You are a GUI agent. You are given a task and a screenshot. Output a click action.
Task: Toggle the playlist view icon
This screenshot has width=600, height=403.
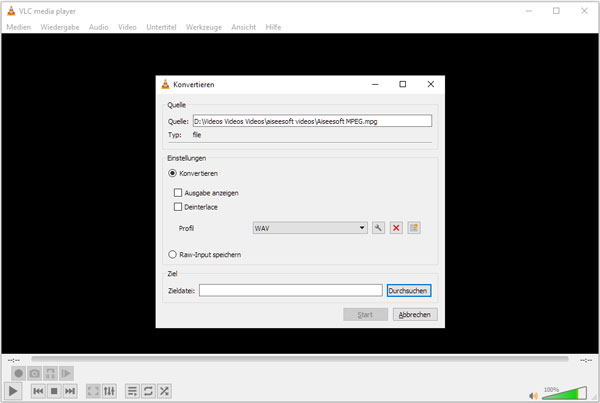click(x=132, y=391)
